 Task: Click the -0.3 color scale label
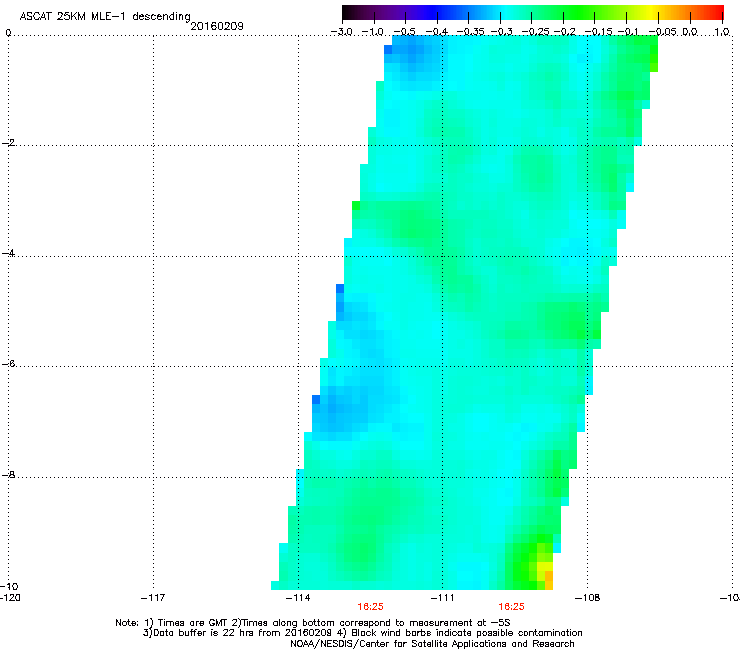pos(502,32)
